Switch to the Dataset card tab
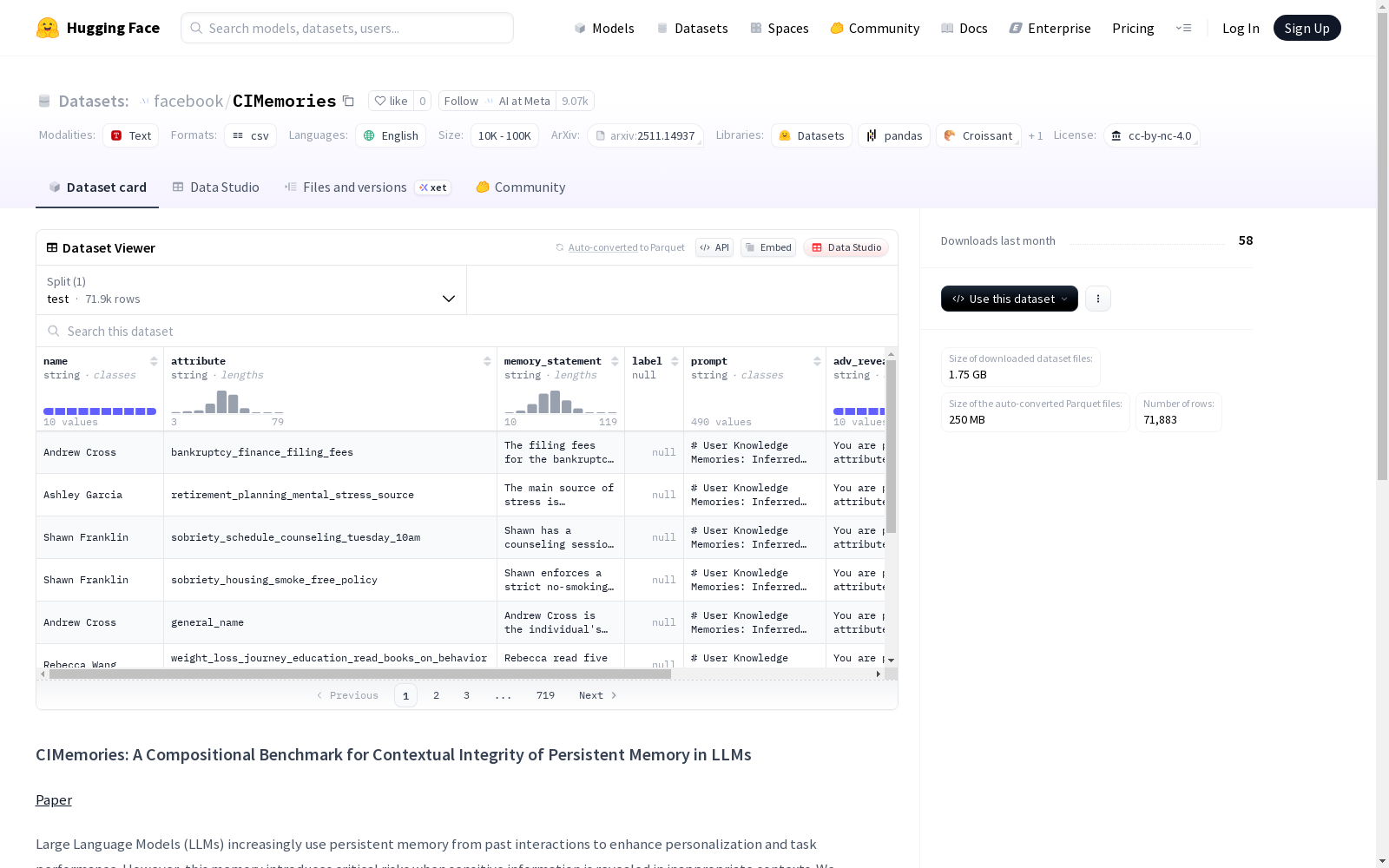Screen dimensions: 1389x868 [97, 187]
